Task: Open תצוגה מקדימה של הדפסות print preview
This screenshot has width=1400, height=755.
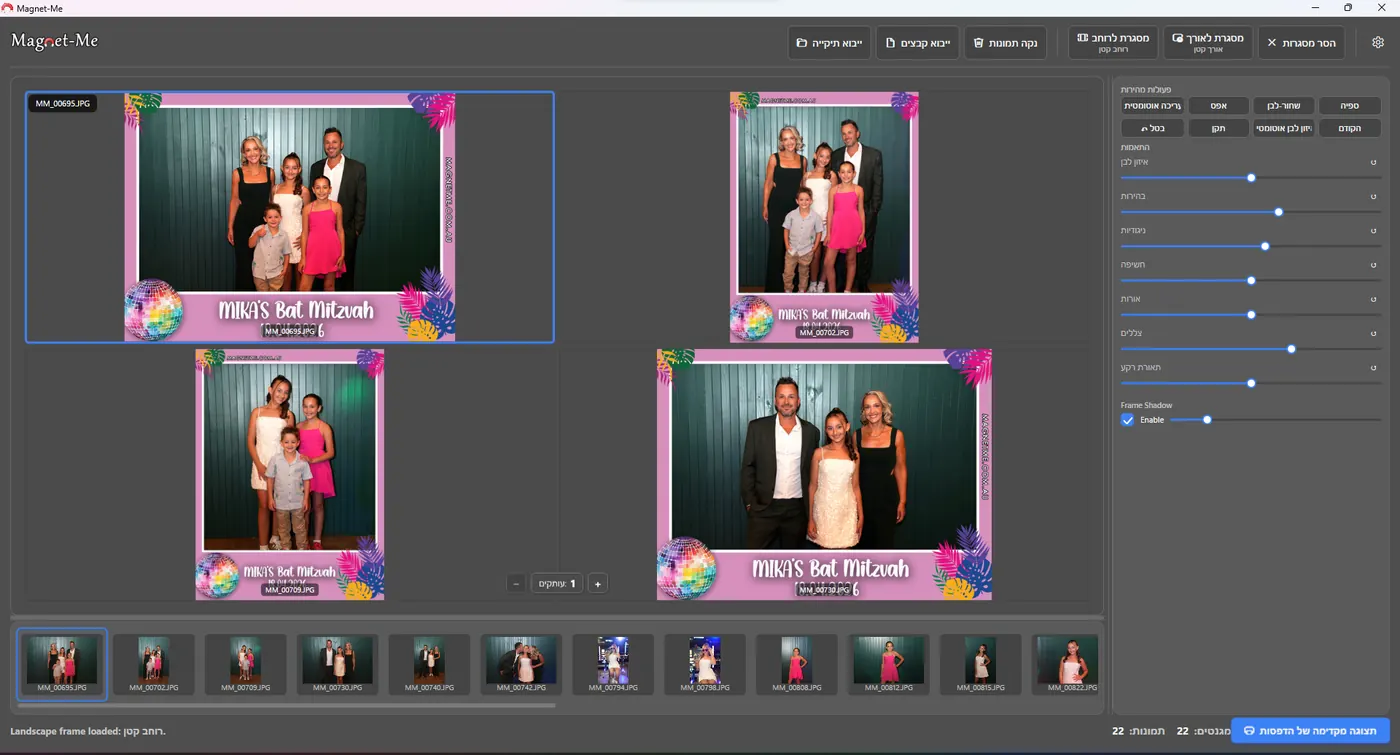Action: pyautogui.click(x=1310, y=731)
